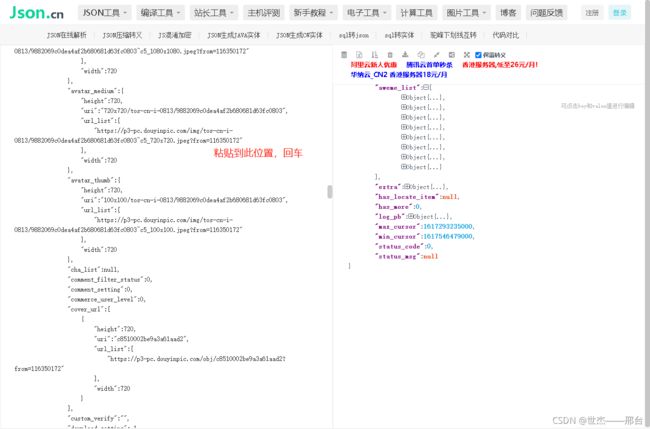Toggle the 保留转义 checkbox
650x429 pixels.
tap(478, 55)
